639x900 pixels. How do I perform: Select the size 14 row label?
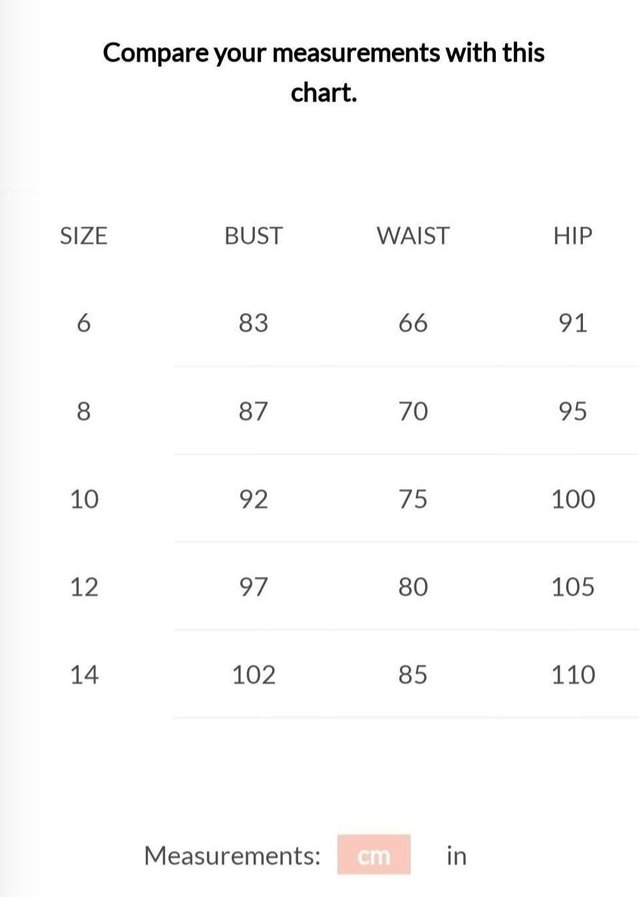pos(84,675)
